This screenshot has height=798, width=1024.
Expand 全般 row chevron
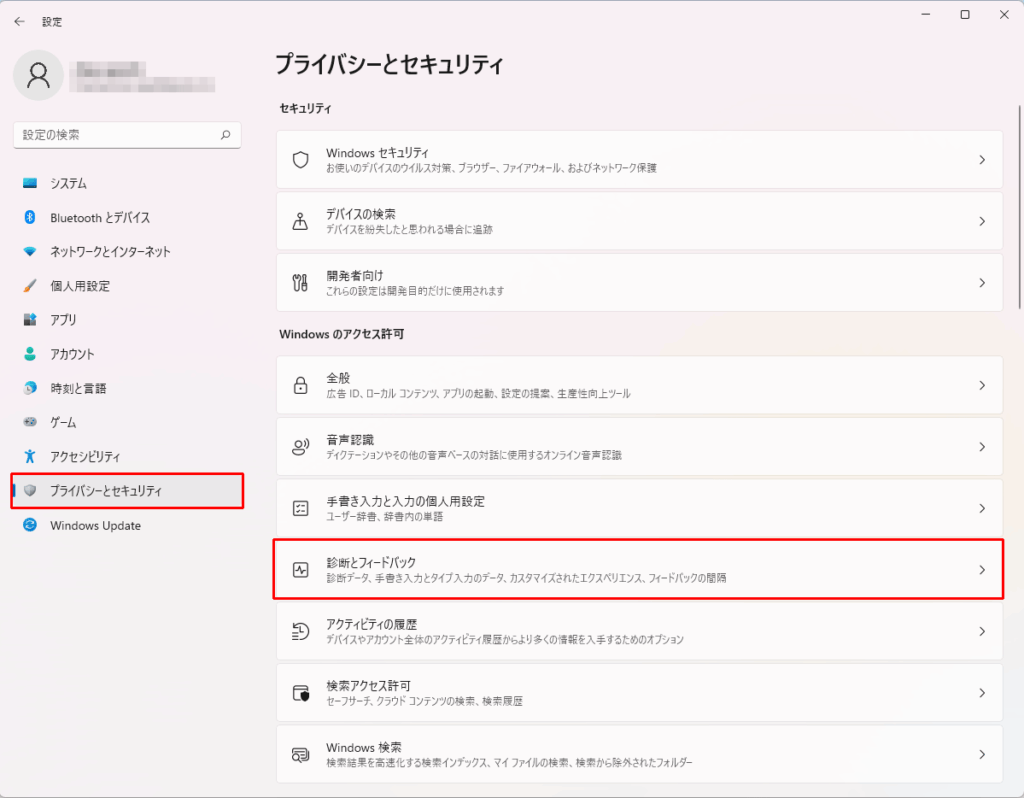click(x=982, y=385)
